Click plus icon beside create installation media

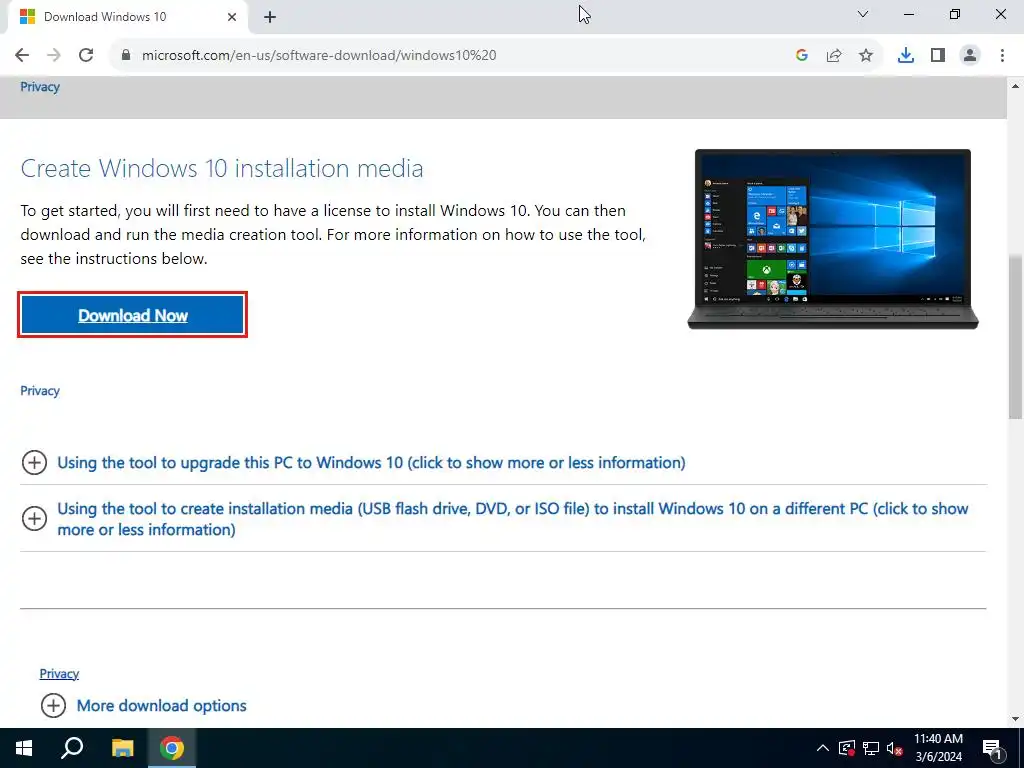(x=34, y=519)
